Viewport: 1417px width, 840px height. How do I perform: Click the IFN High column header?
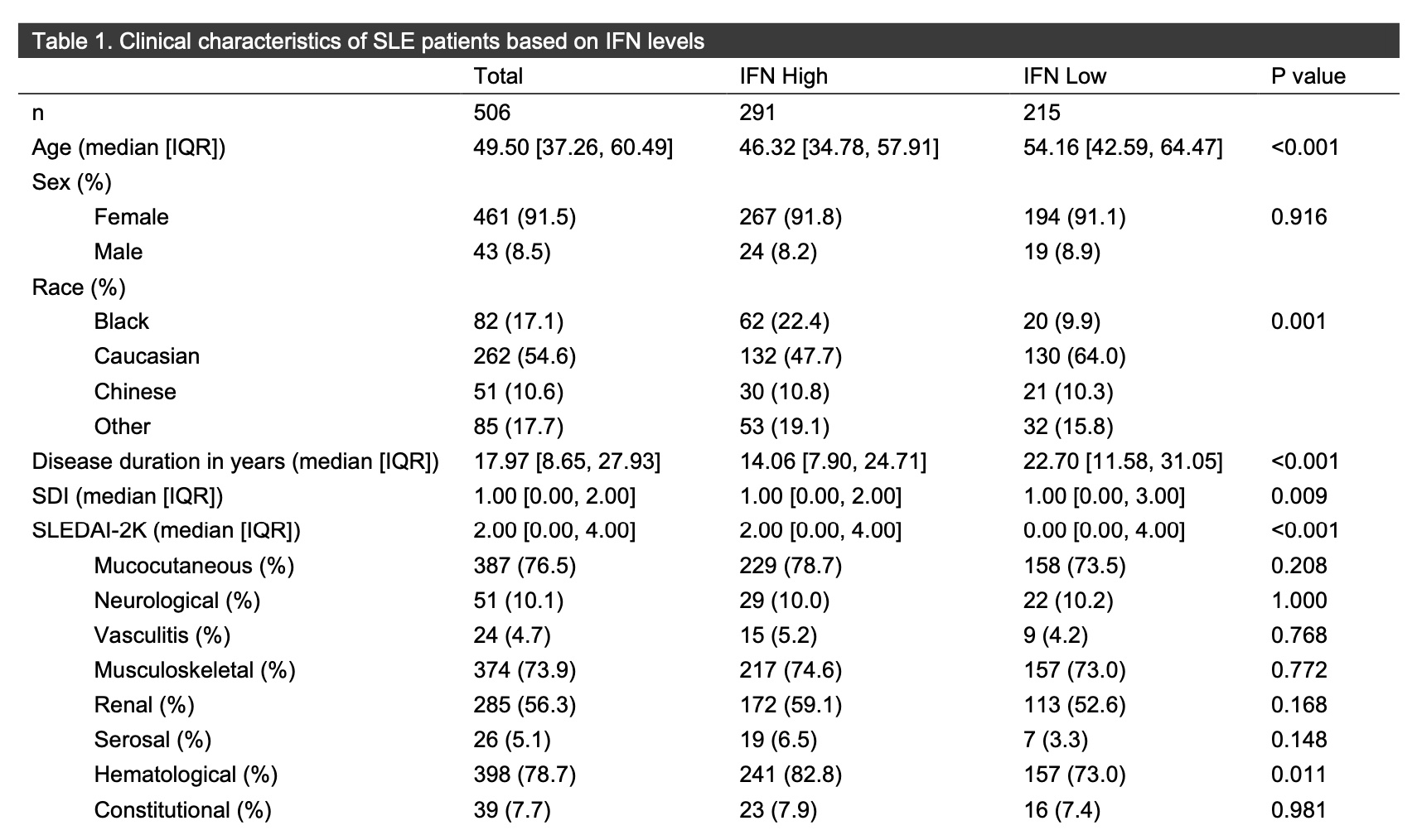[x=783, y=76]
